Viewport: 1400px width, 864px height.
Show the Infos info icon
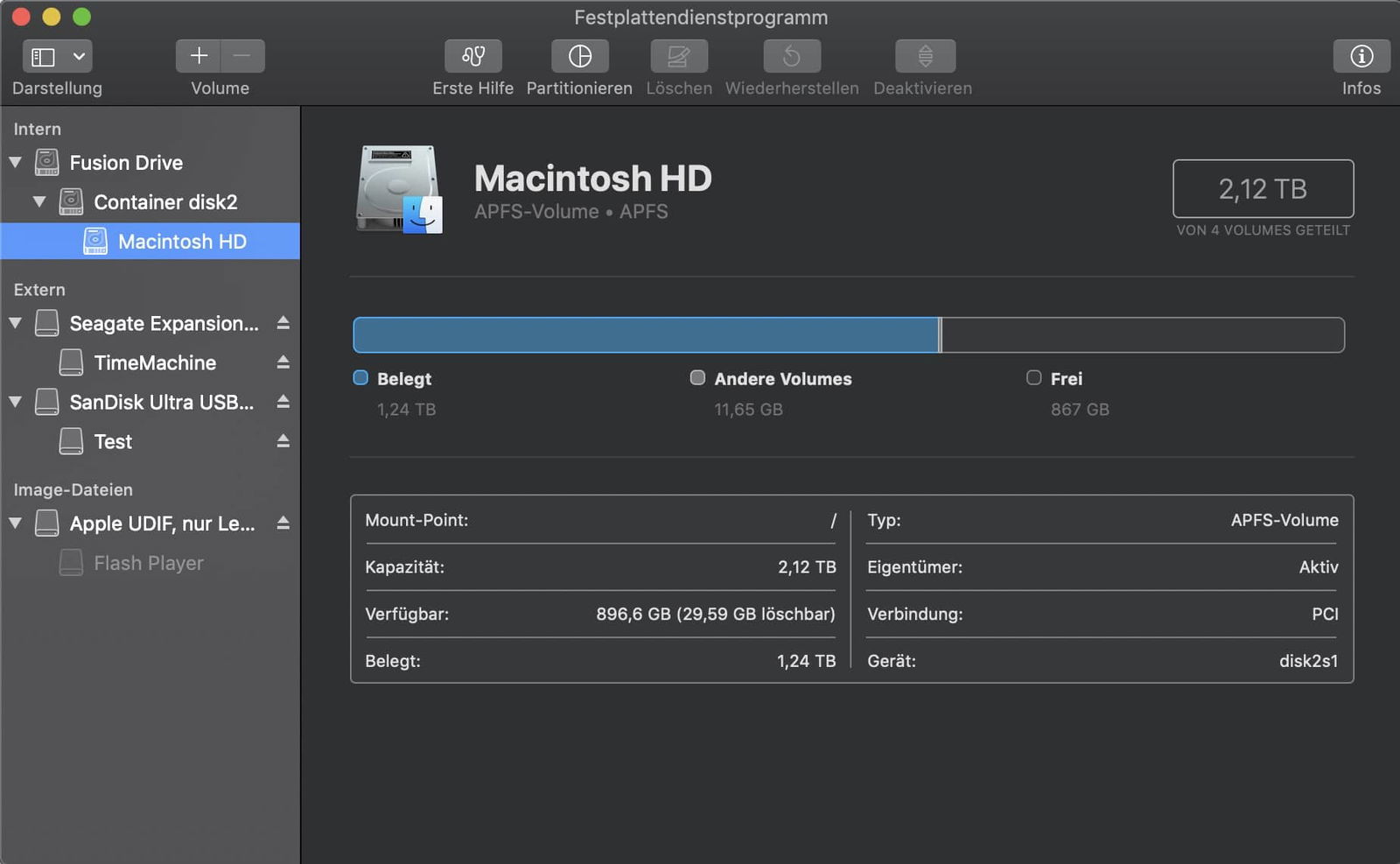tap(1361, 56)
